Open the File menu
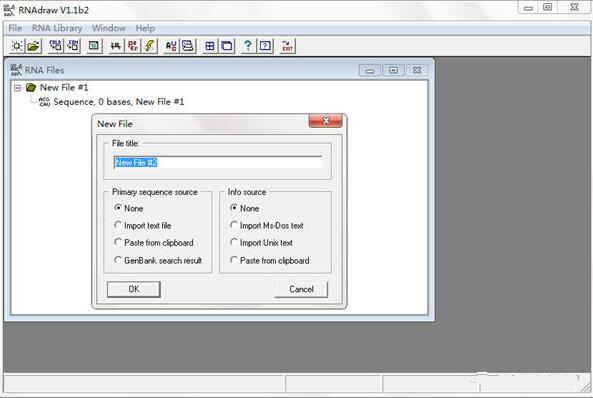Viewport: 593px width, 398px height. [15, 28]
